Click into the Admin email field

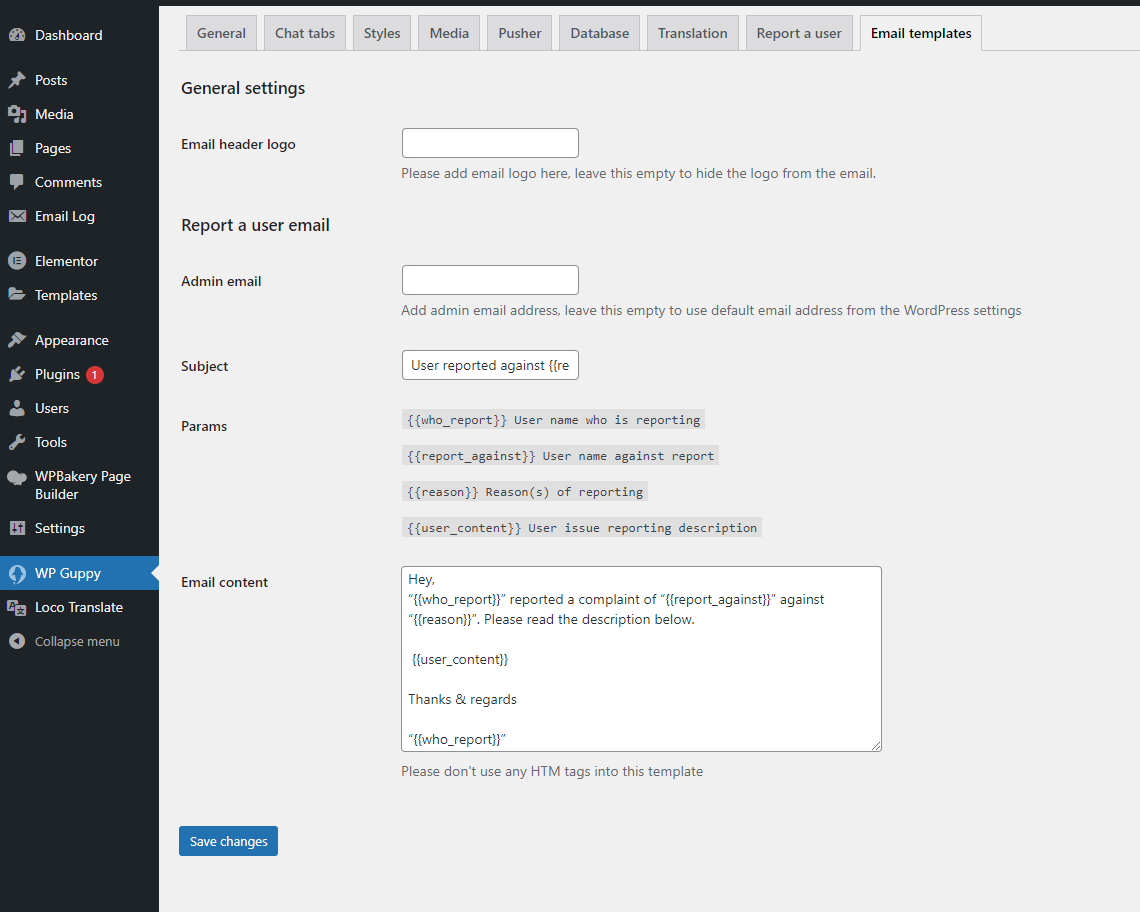tap(490, 280)
